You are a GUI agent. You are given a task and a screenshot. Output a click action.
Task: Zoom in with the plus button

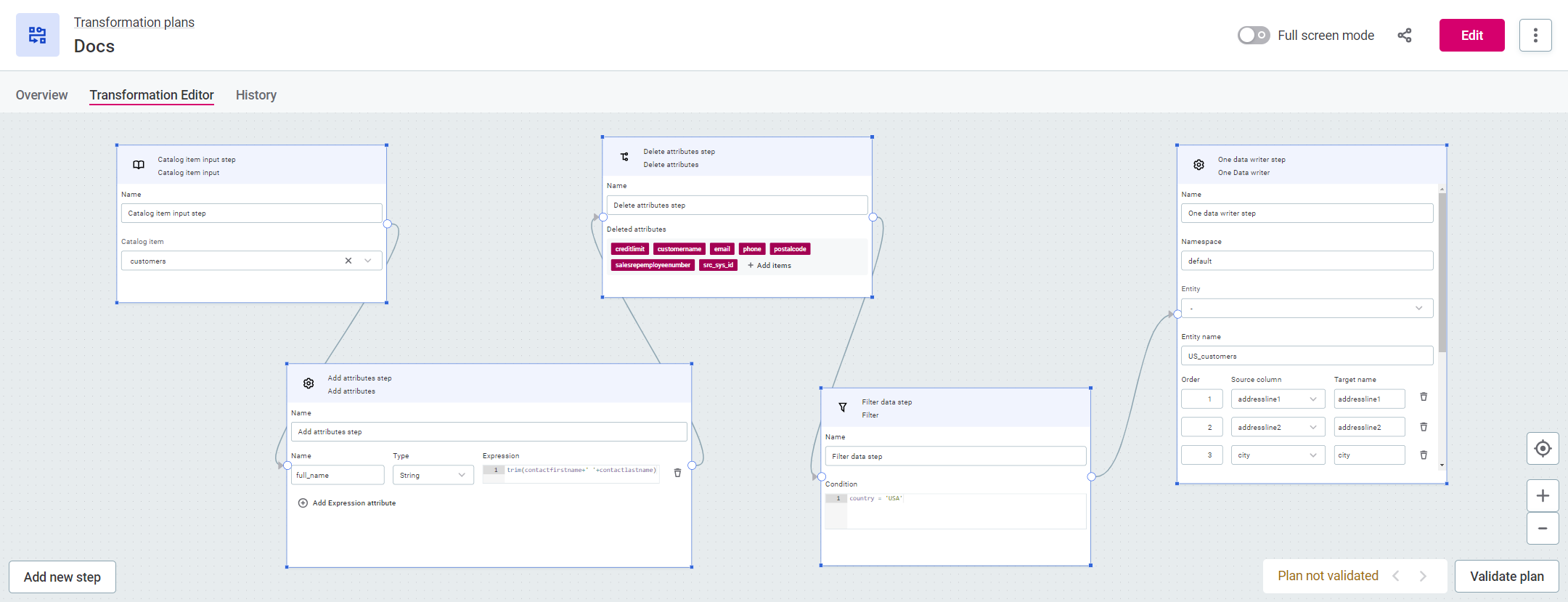point(1543,496)
